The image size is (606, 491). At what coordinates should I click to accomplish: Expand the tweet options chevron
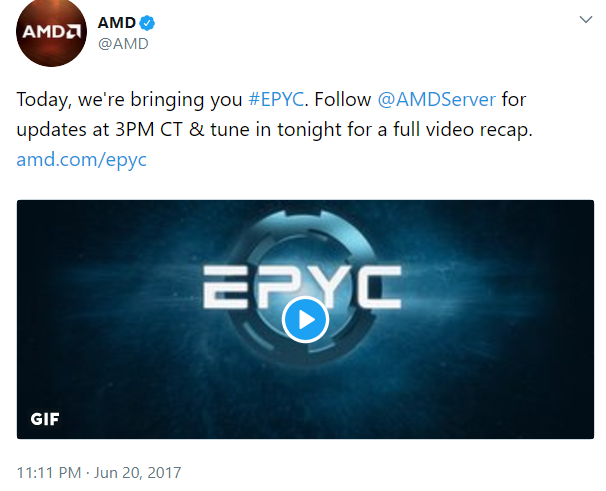click(x=586, y=19)
